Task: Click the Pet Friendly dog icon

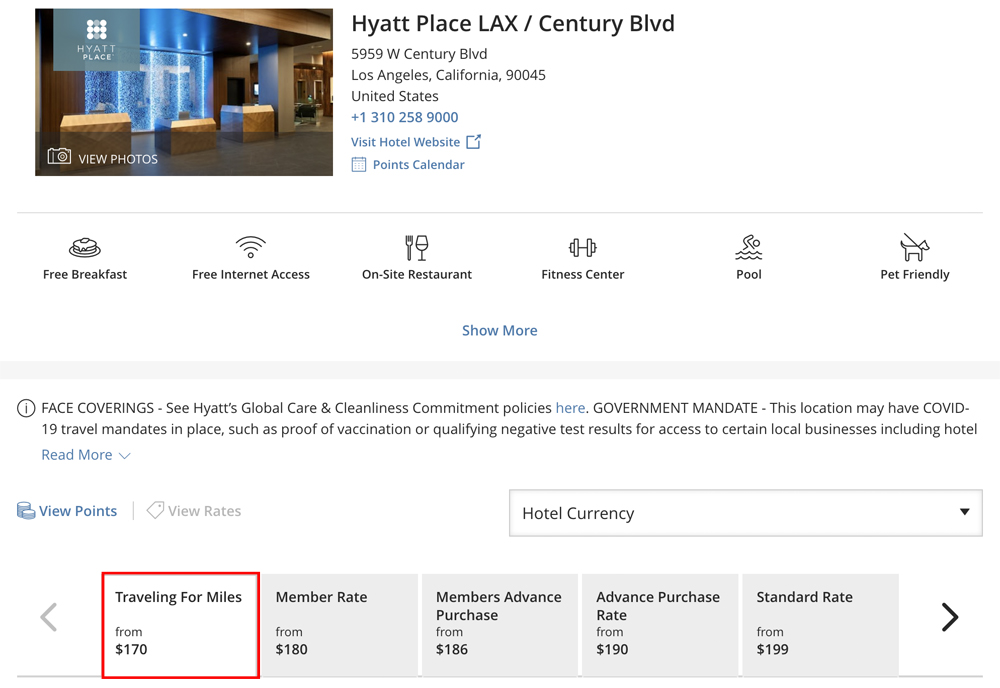Action: (x=915, y=247)
